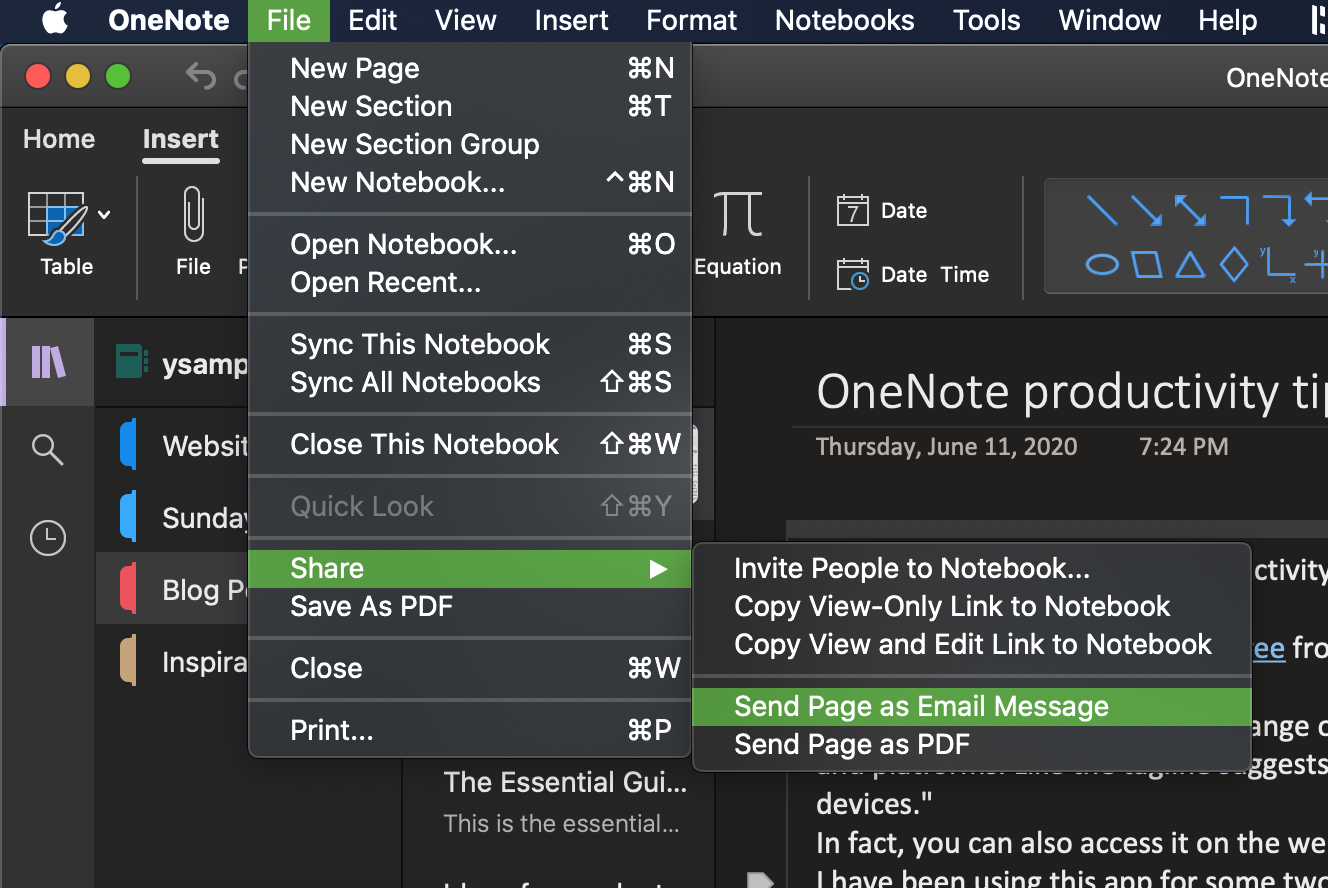Open the Table dropdown arrow
The image size is (1328, 888).
tap(104, 214)
